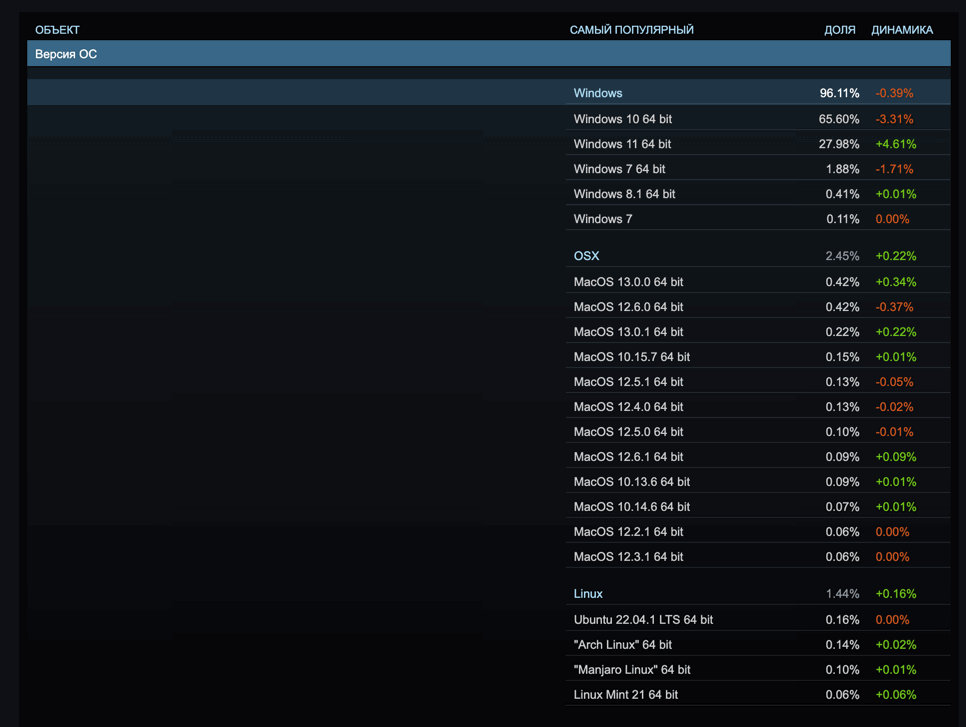Image resolution: width=966 pixels, height=727 pixels.
Task: Click the -3.31% change value
Action: 895,119
